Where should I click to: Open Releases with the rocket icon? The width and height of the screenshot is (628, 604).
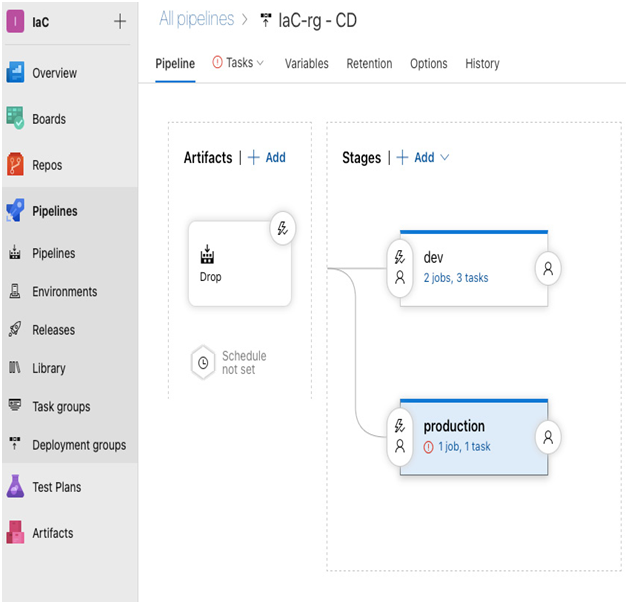[53, 330]
